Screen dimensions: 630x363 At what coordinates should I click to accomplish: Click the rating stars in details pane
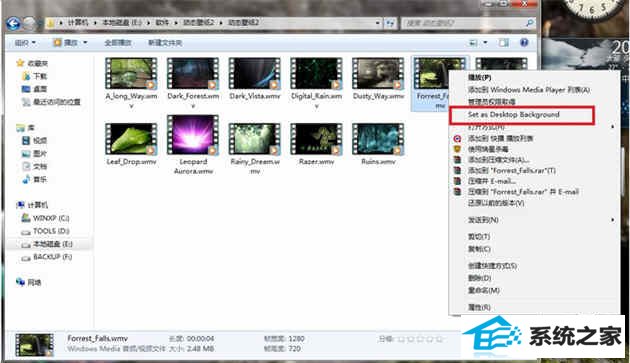(x=419, y=339)
